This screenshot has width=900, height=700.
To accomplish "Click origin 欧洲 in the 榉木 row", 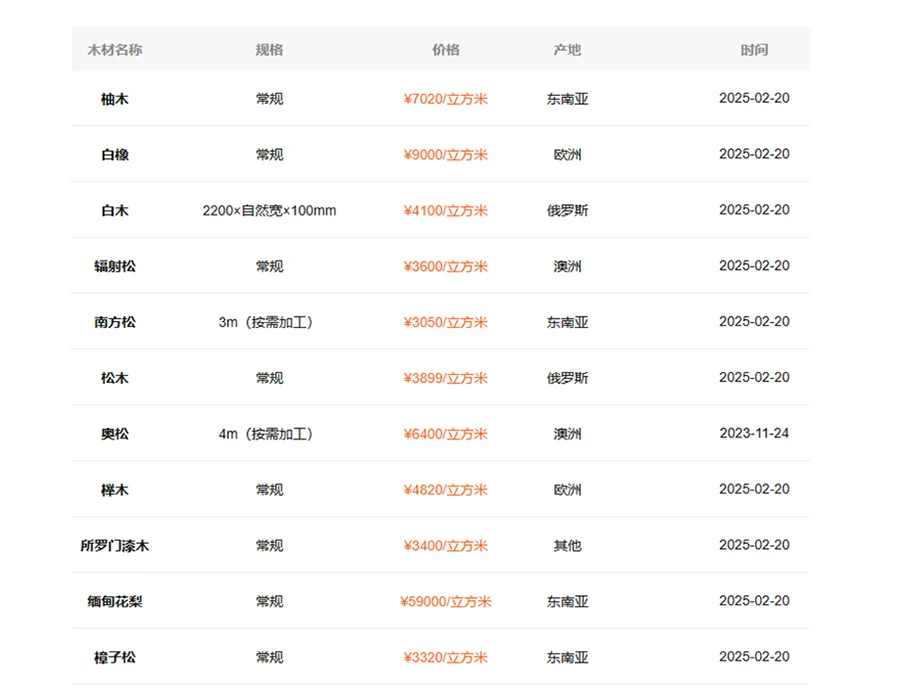I will [567, 489].
